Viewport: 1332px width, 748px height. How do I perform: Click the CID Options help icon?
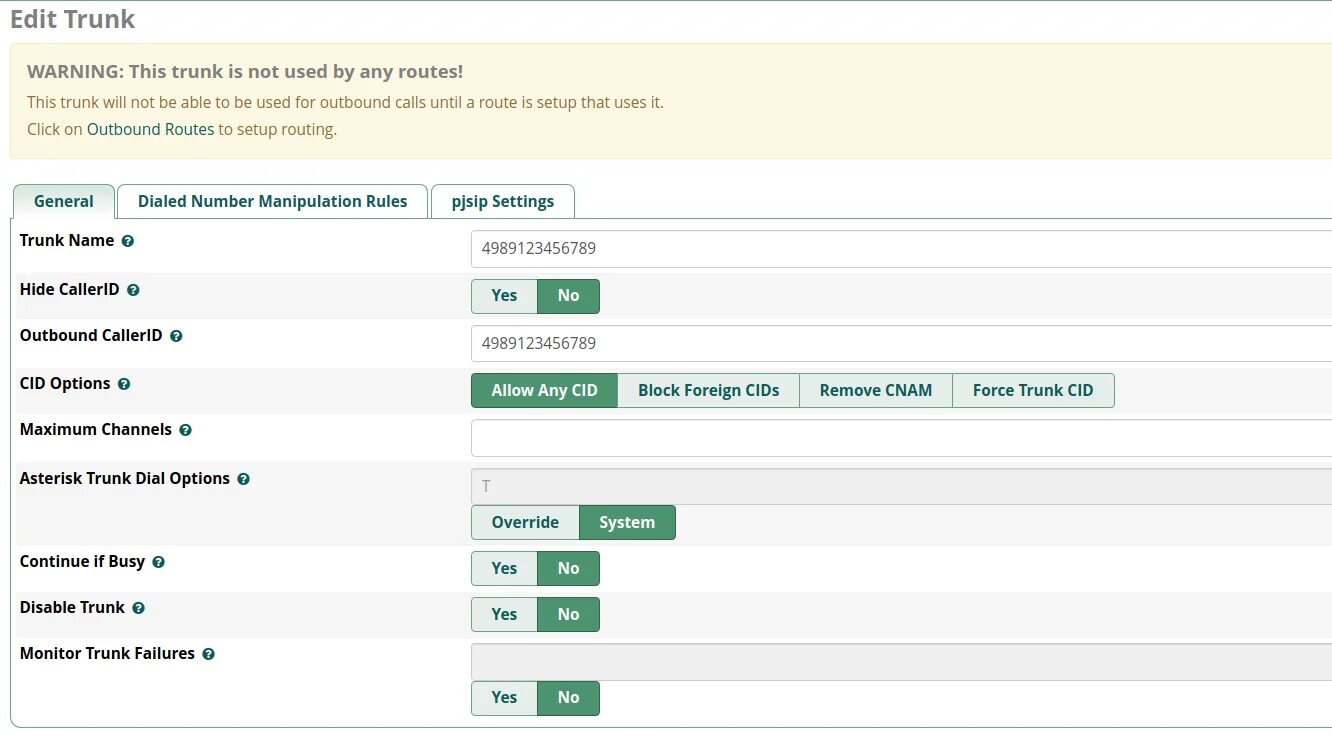tap(124, 384)
